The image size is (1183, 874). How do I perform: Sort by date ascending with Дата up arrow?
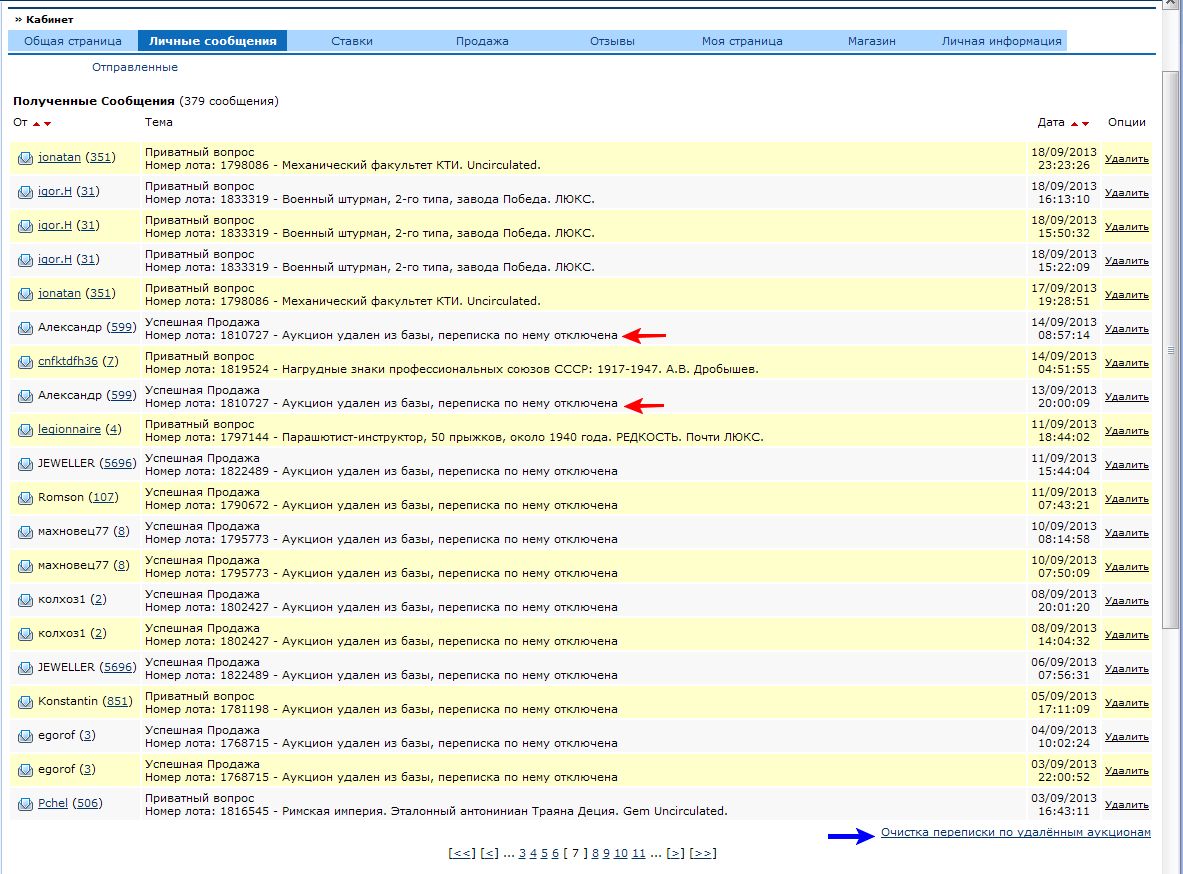tap(1074, 123)
